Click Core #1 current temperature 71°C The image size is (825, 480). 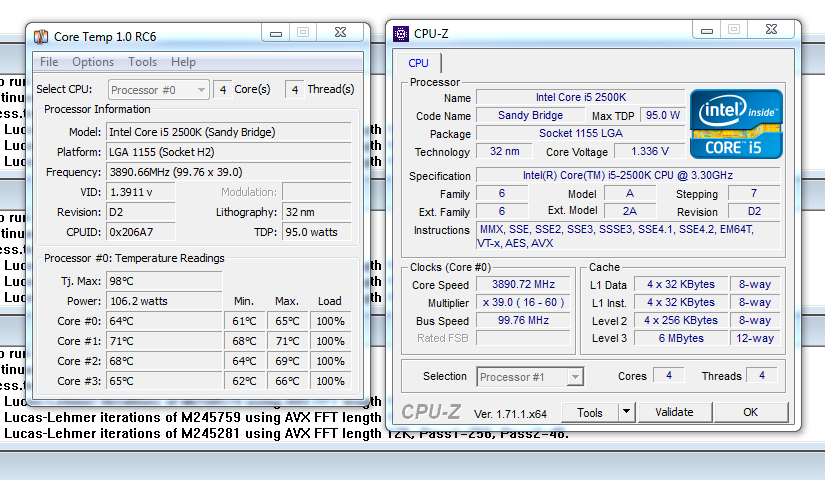(x=164, y=341)
